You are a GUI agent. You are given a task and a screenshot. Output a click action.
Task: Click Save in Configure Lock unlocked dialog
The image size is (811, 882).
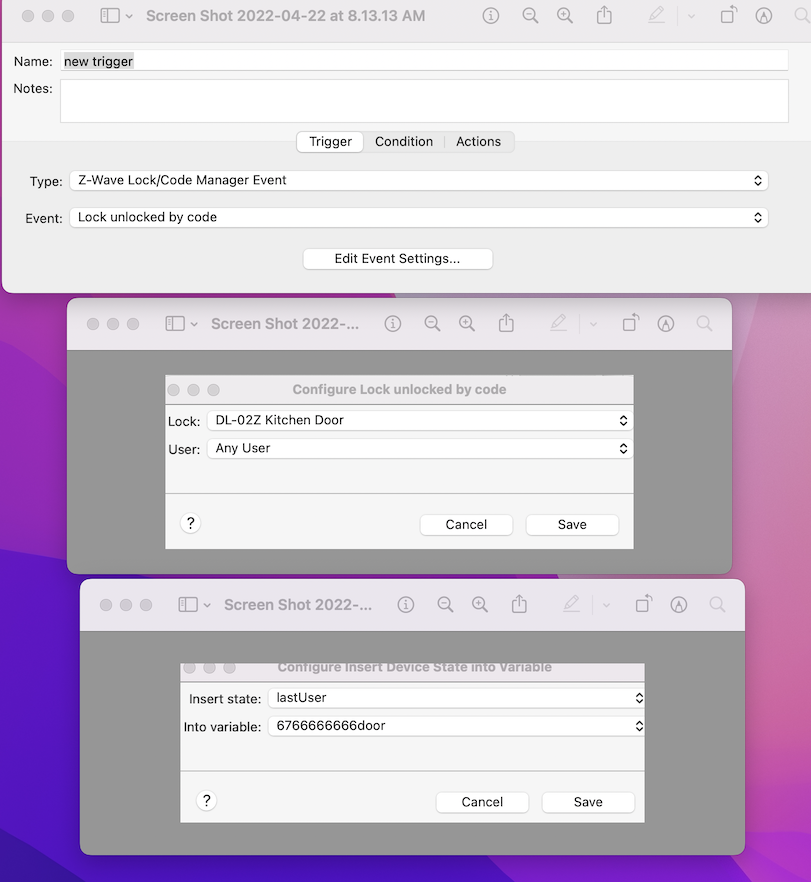coord(572,525)
